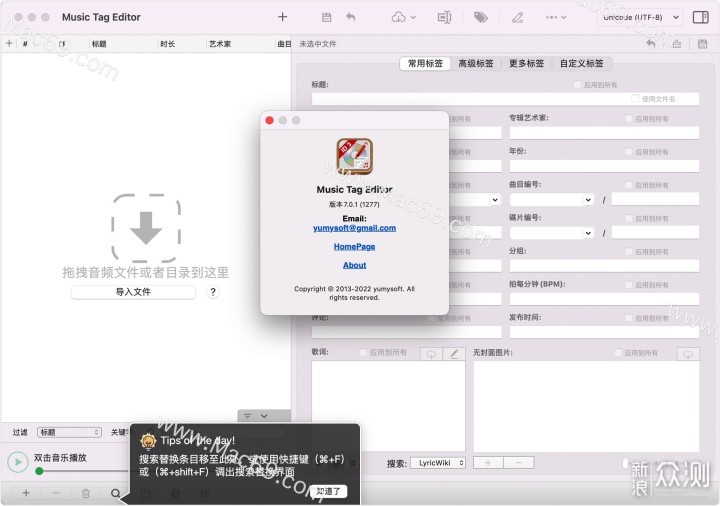Click the question mark help button

pyautogui.click(x=213, y=292)
